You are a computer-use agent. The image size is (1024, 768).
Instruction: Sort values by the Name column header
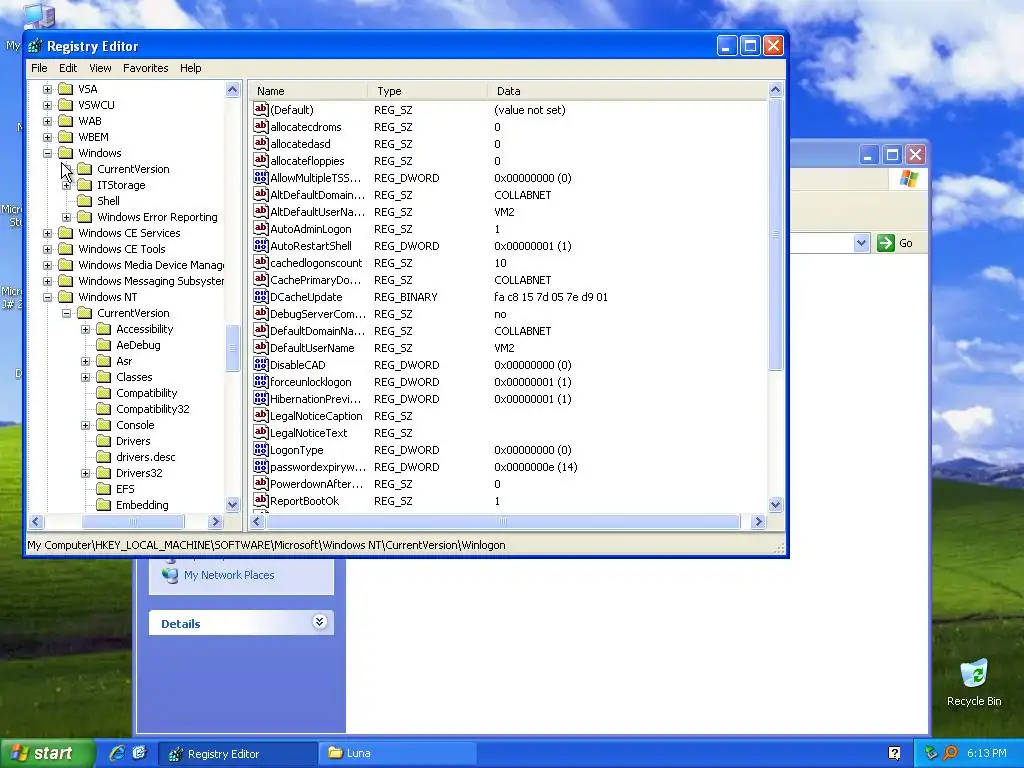[x=308, y=91]
